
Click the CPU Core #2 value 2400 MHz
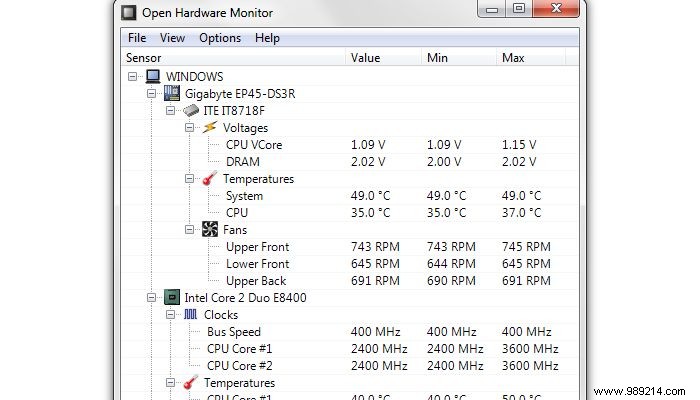click(x=379, y=366)
